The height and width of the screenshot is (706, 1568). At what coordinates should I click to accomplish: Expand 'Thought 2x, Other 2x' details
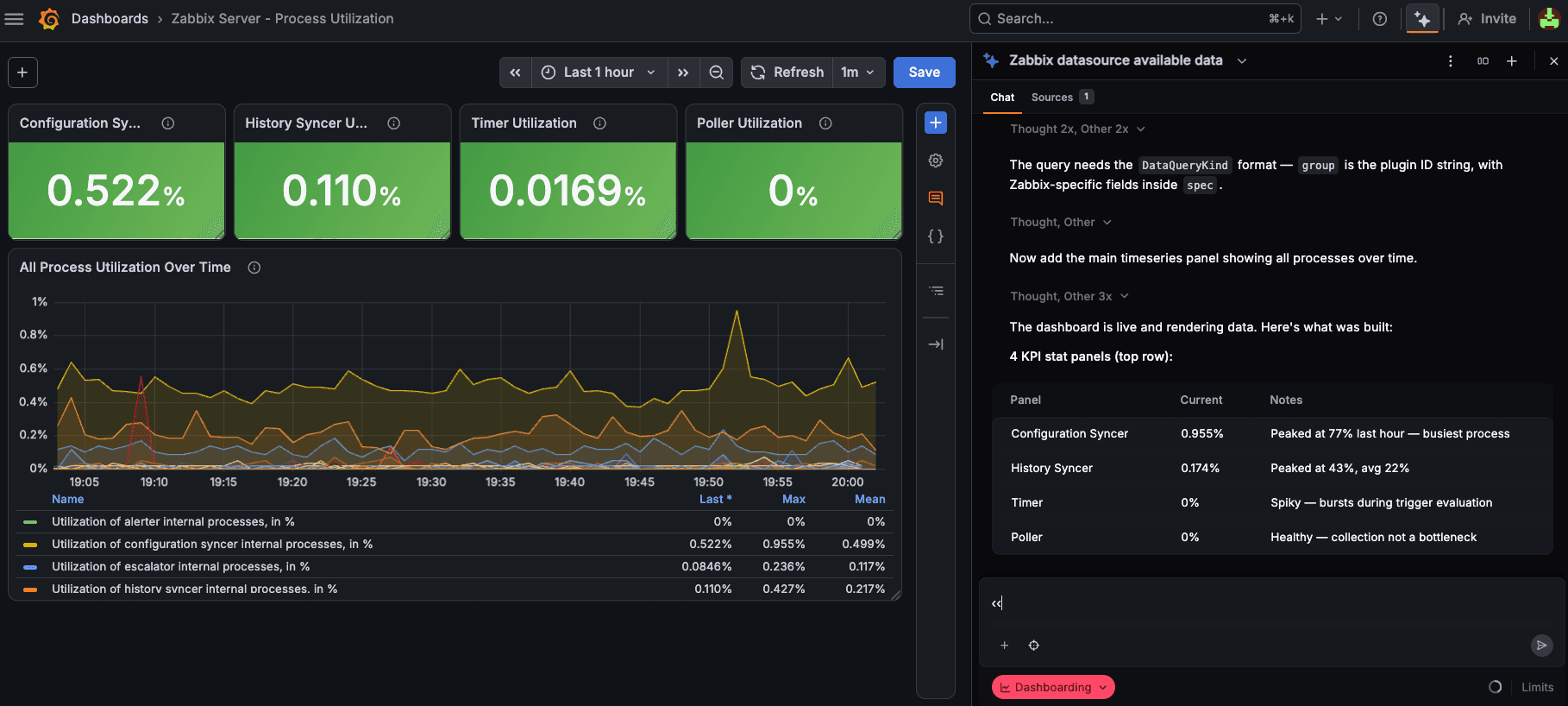point(1078,129)
